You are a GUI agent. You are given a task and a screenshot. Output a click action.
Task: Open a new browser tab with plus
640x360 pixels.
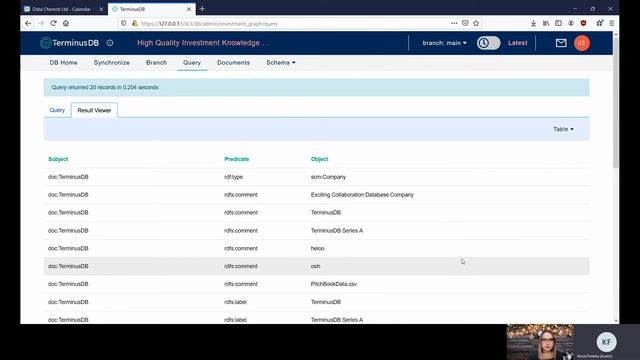pos(202,9)
